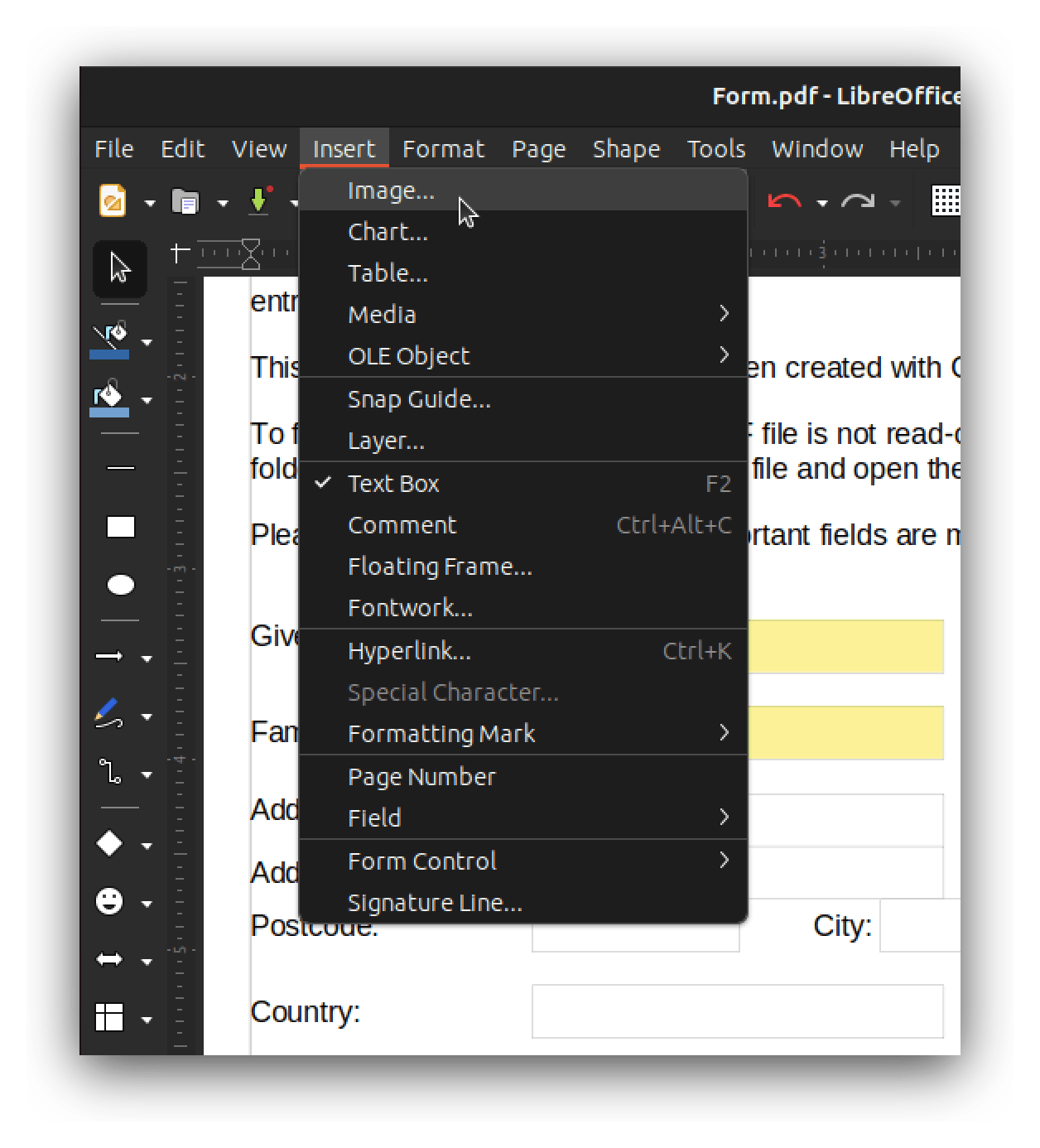The width and height of the screenshot is (1040, 1148).
Task: Expand the Flowchart dropdown arrow
Action: coord(147,1020)
